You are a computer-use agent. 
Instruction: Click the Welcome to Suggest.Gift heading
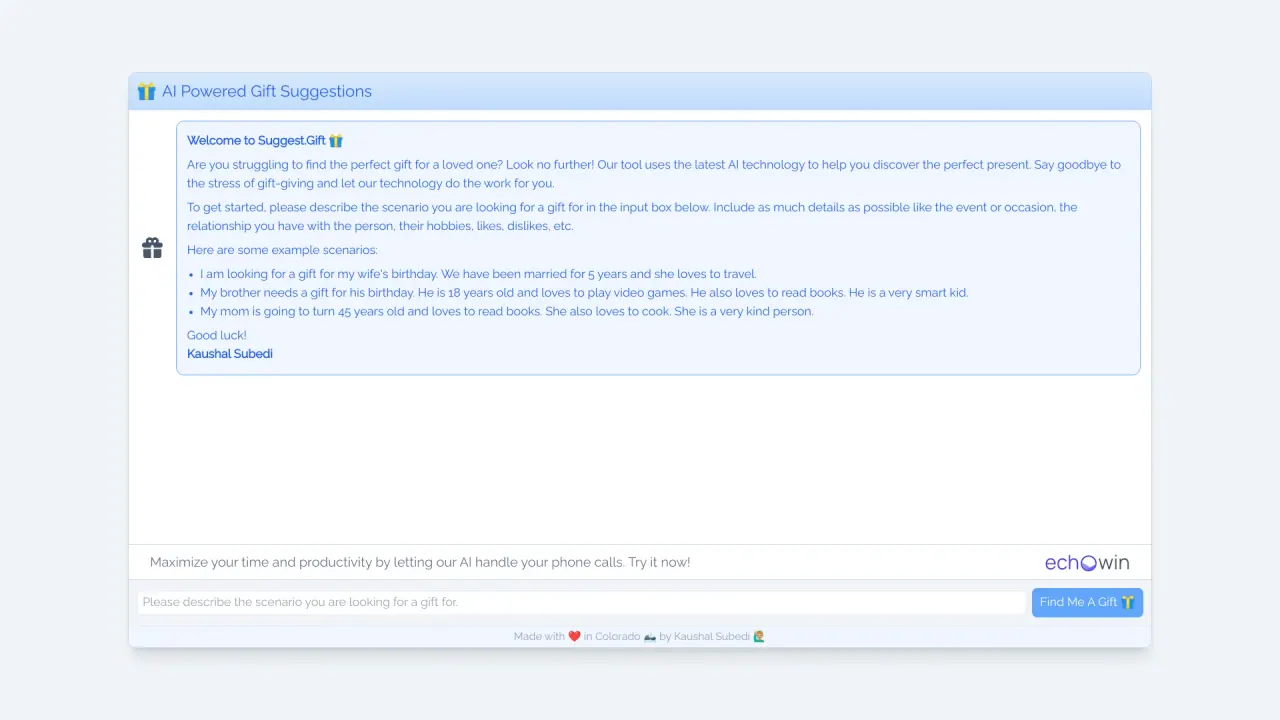[265, 141]
